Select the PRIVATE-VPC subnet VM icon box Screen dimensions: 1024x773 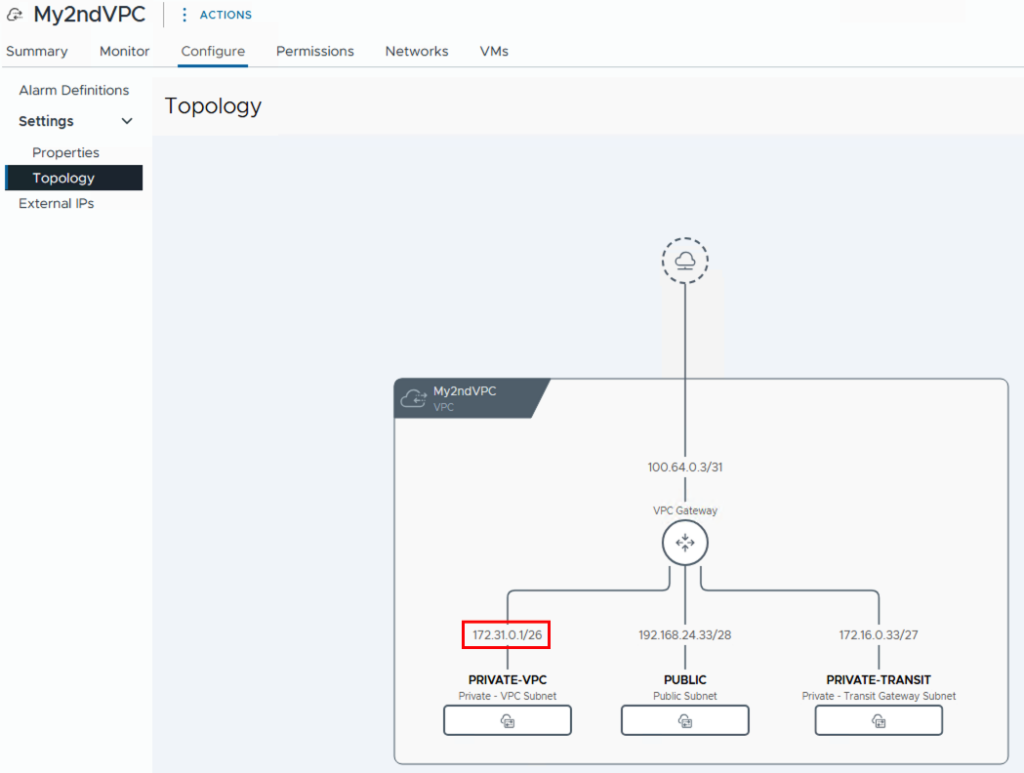click(x=507, y=720)
